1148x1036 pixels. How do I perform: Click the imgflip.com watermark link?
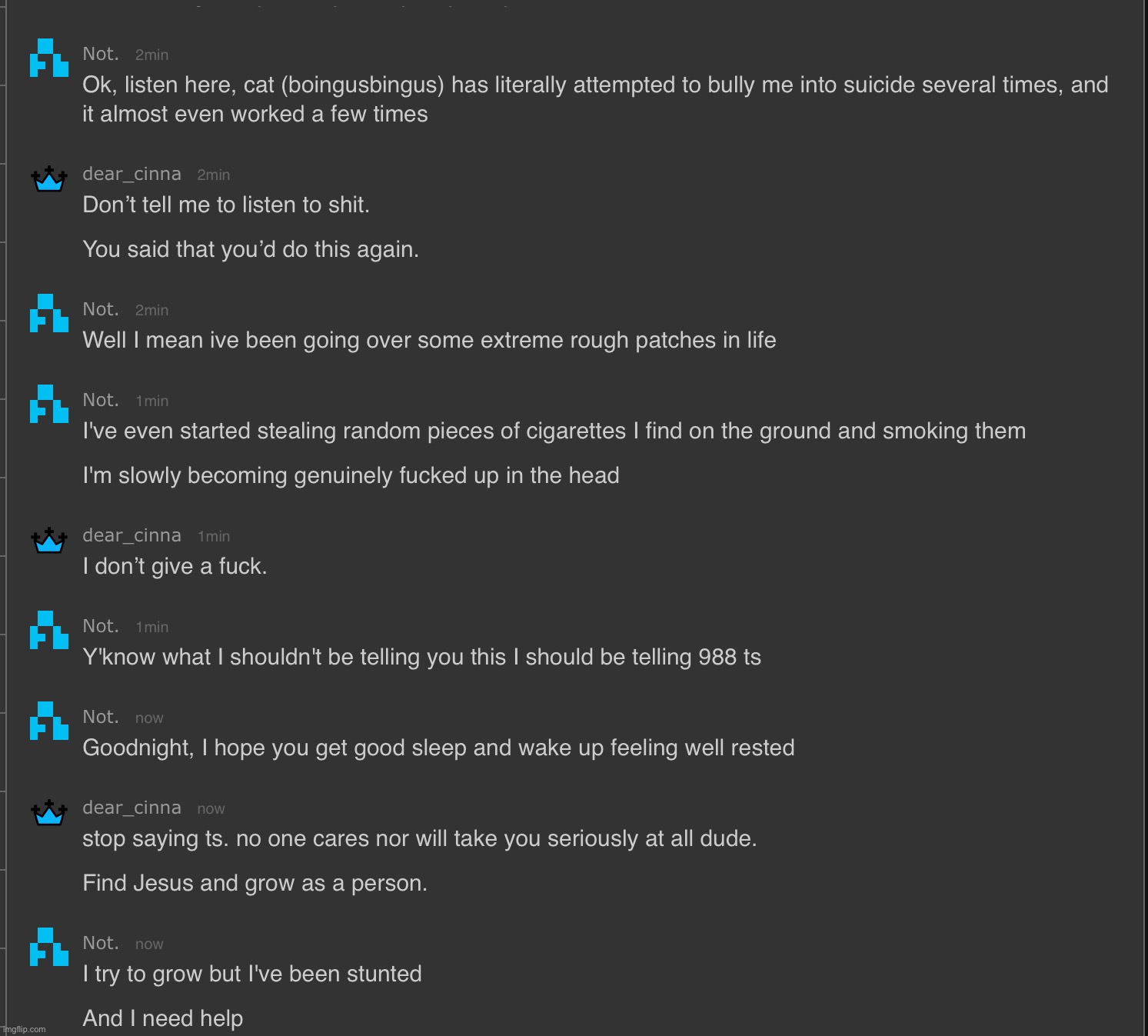24,1029
